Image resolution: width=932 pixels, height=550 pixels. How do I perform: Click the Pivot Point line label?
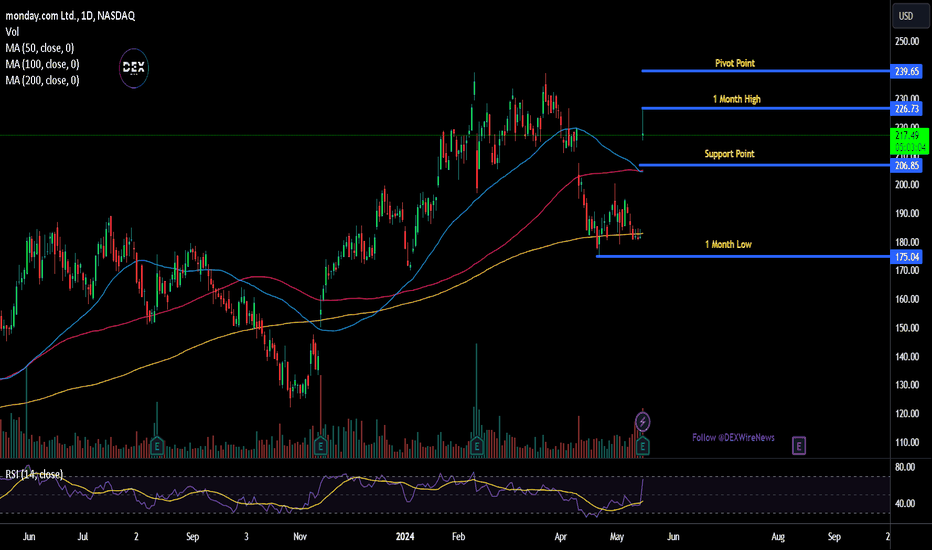click(735, 63)
